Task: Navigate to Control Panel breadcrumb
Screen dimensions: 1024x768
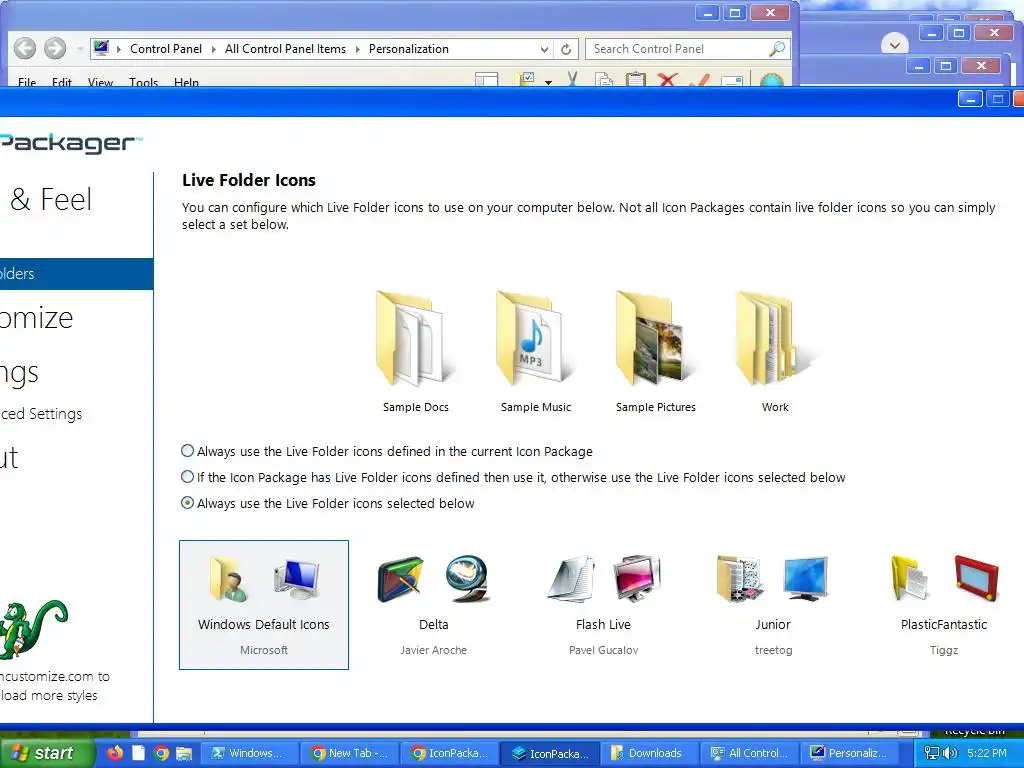Action: pyautogui.click(x=166, y=49)
